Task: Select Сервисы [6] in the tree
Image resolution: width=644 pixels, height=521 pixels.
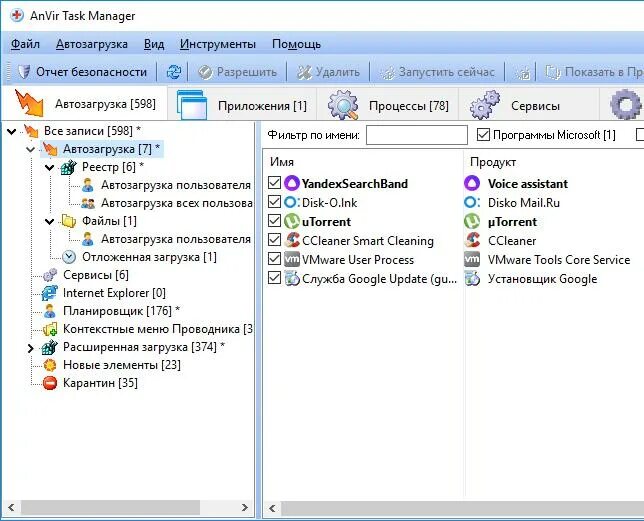Action: [96, 275]
